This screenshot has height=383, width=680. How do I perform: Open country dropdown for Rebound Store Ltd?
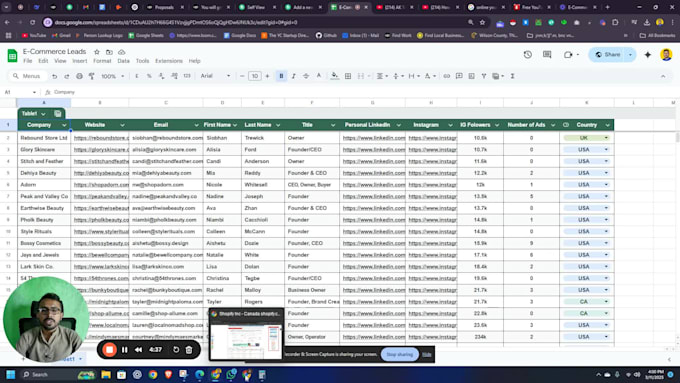click(x=606, y=138)
